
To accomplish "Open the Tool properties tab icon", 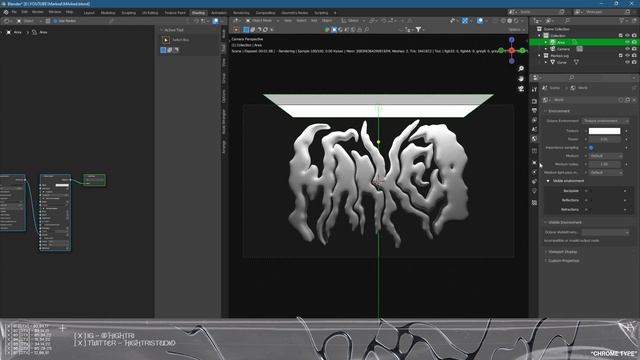I will pyautogui.click(x=534, y=89).
